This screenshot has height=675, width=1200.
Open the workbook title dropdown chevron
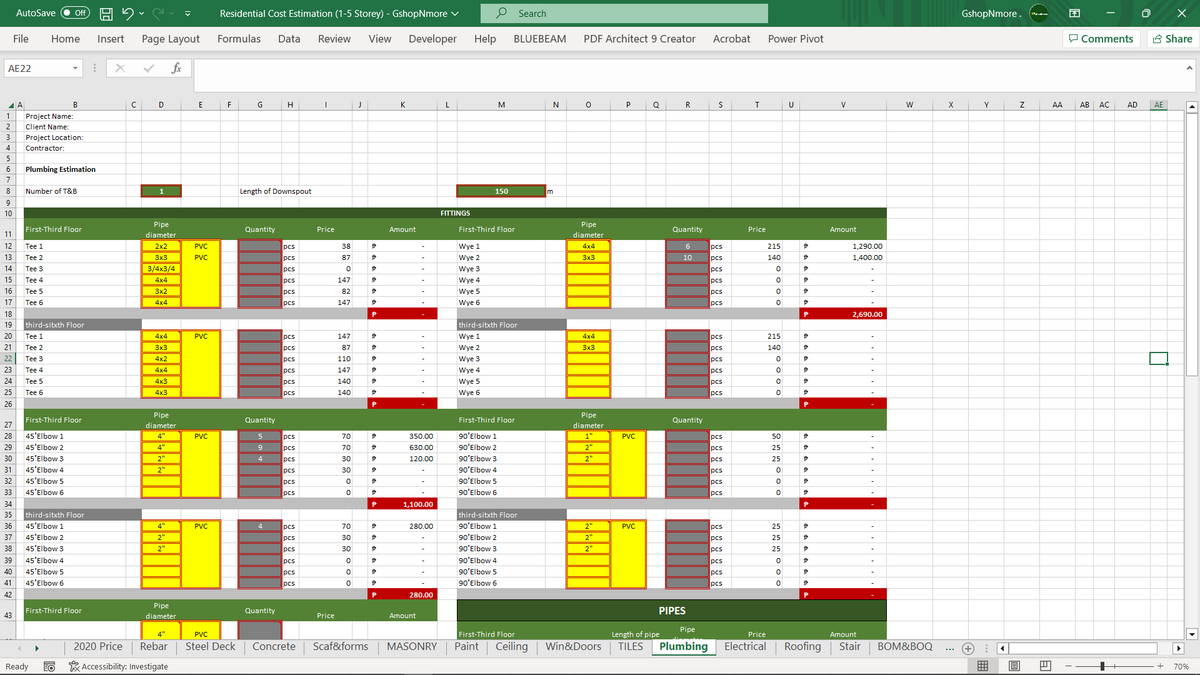tap(456, 14)
